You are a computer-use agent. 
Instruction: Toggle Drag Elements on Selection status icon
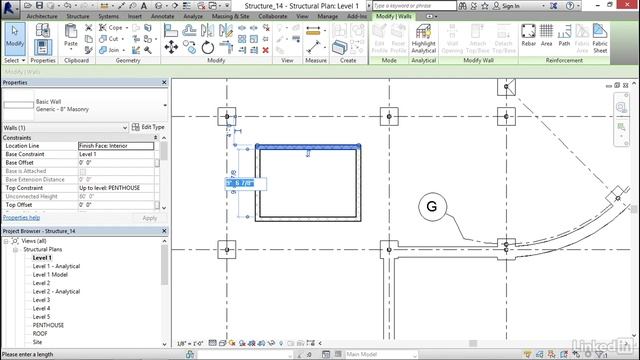tap(576, 354)
